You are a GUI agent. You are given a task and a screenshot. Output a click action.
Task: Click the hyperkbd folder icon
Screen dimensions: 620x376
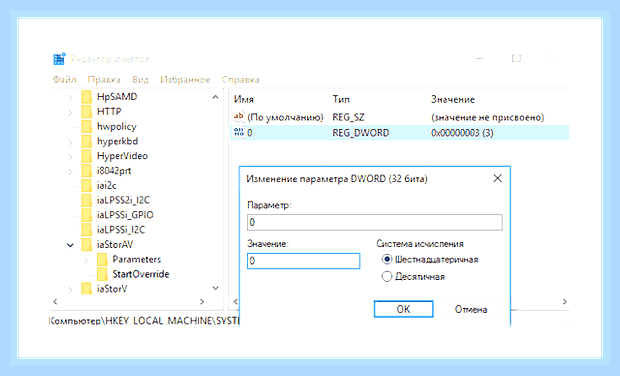point(87,141)
